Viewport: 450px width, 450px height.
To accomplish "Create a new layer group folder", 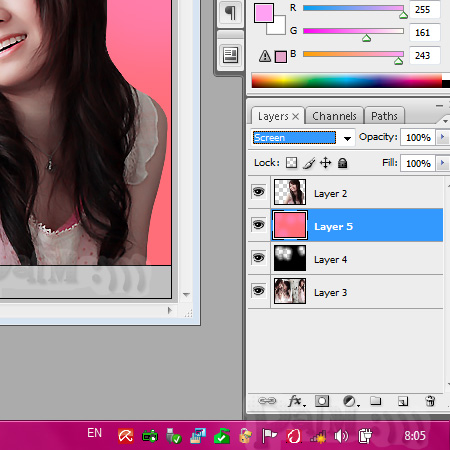I will pyautogui.click(x=376, y=400).
